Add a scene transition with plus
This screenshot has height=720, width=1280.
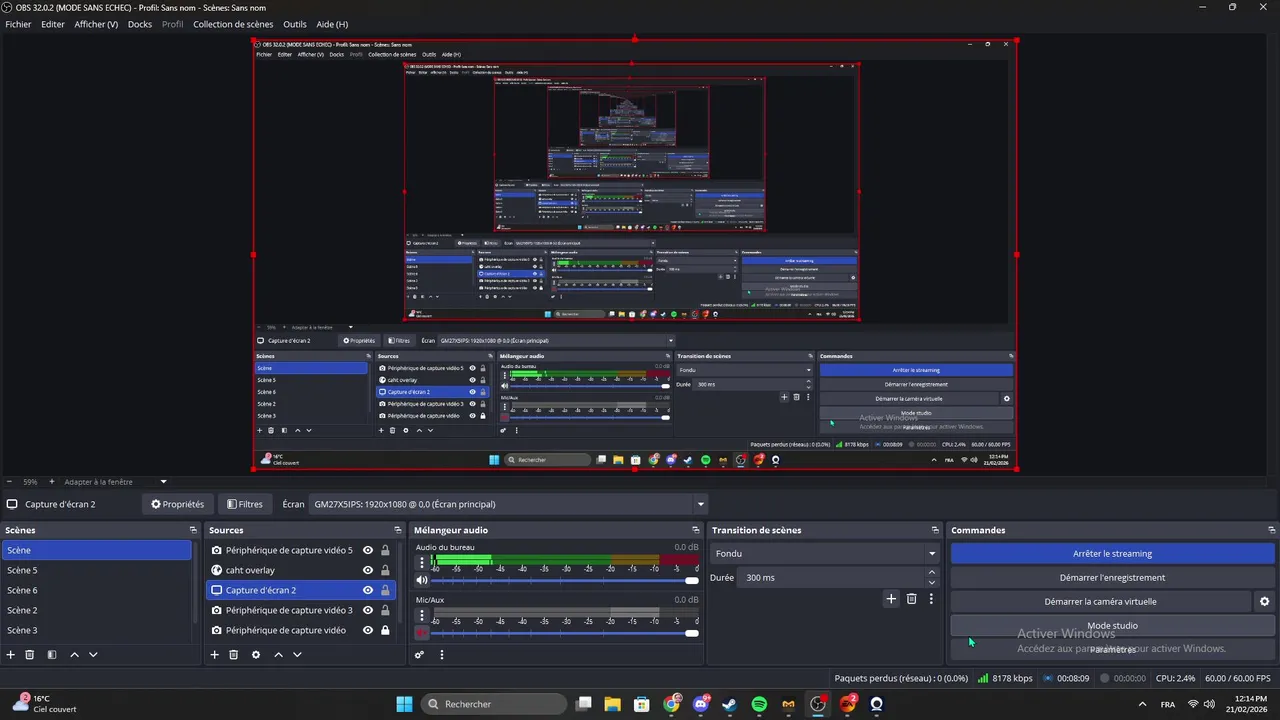891,599
